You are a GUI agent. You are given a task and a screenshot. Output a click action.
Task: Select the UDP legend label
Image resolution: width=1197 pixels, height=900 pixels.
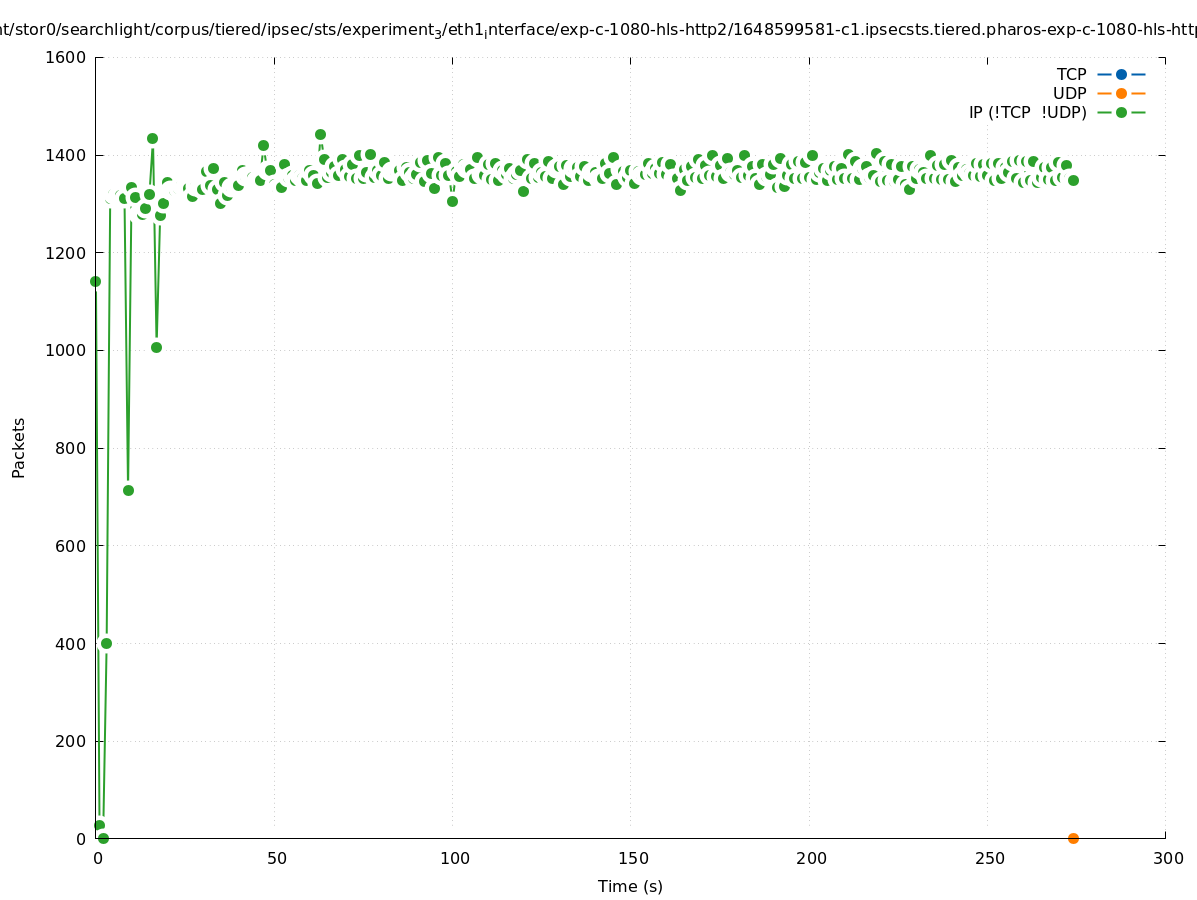1069,93
